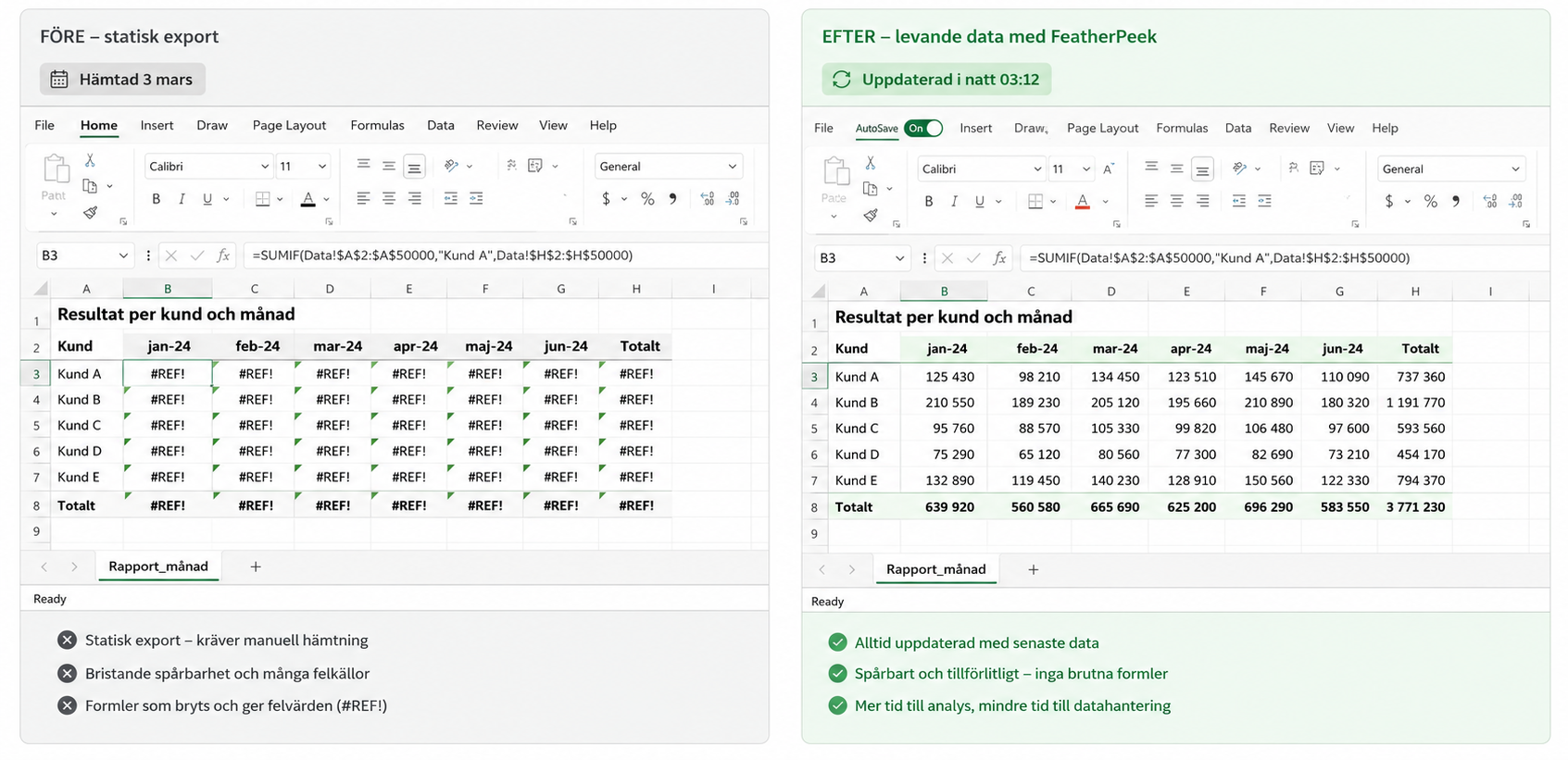1568x760 pixels.
Task: Click Italic in the FÖRE window ribbon
Action: (182, 199)
